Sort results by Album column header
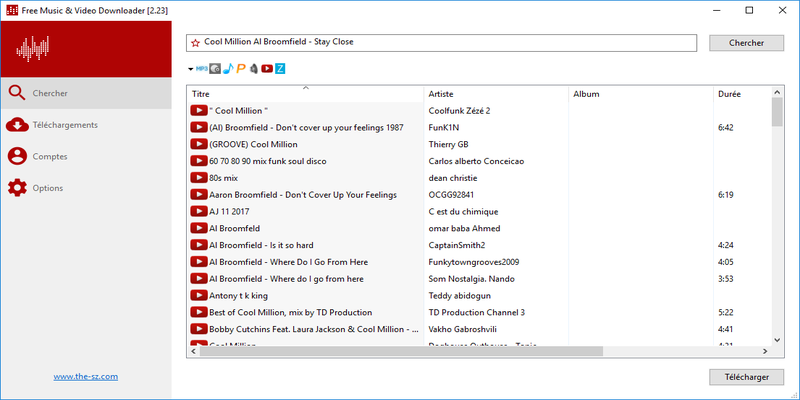 (641, 94)
